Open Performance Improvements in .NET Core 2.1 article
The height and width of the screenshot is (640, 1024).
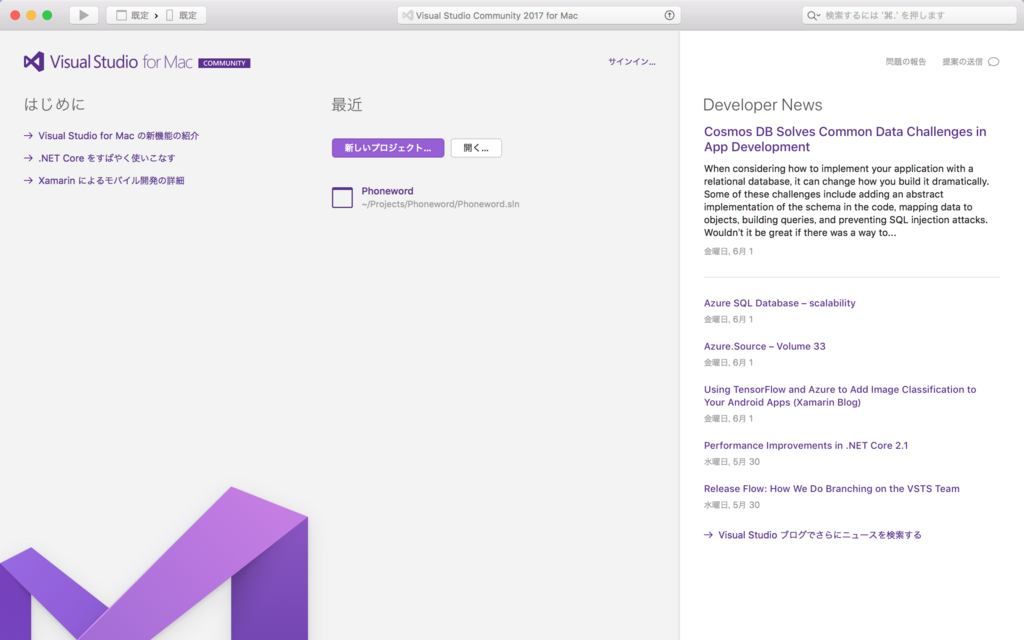point(805,445)
